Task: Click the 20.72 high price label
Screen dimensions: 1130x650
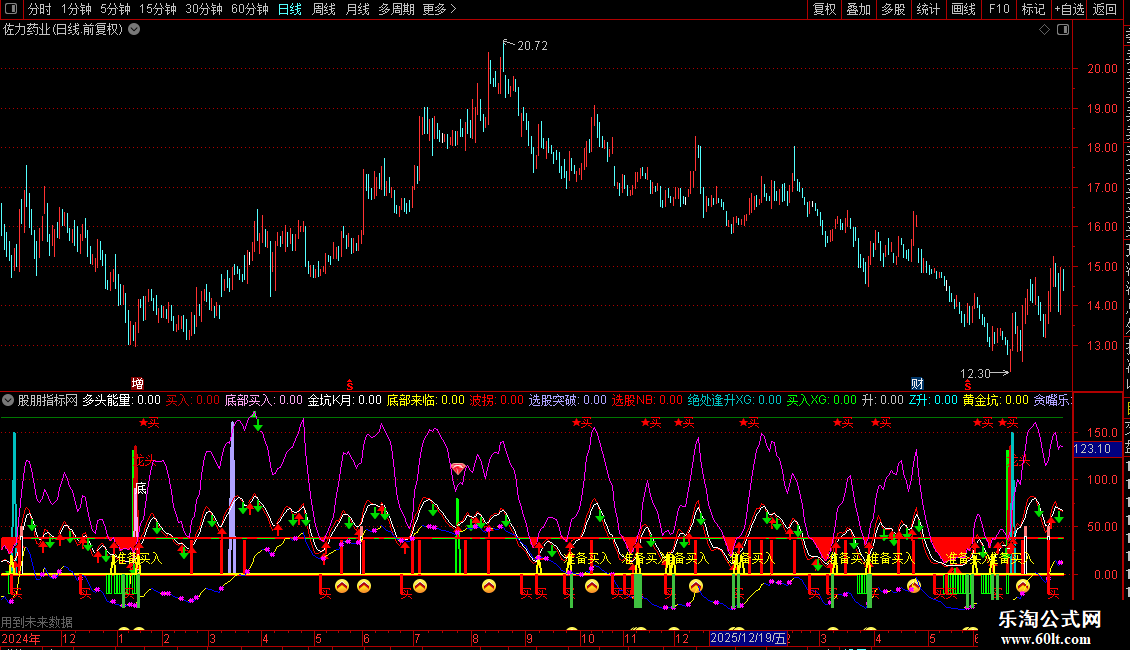Action: 533,46
